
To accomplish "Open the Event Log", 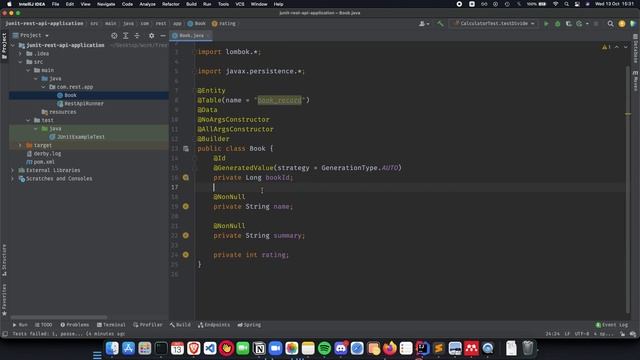I will coord(611,325).
